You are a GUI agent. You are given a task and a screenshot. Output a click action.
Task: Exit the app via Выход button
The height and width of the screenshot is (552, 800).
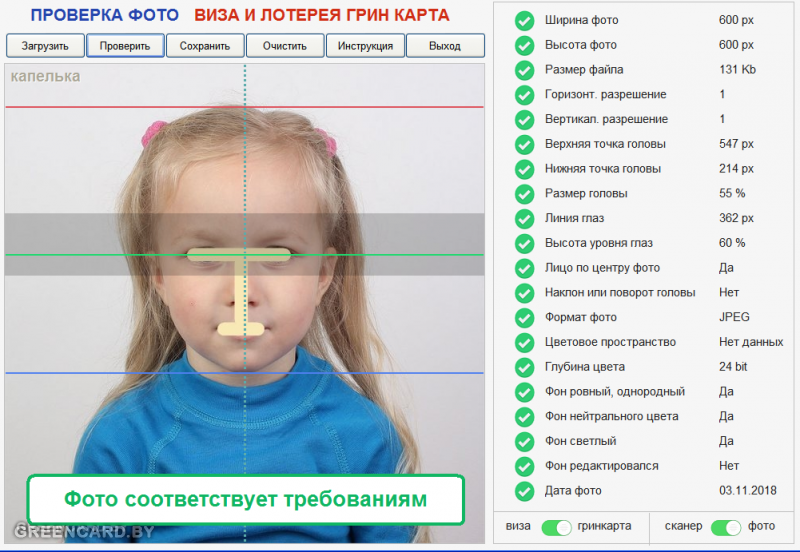pos(445,46)
